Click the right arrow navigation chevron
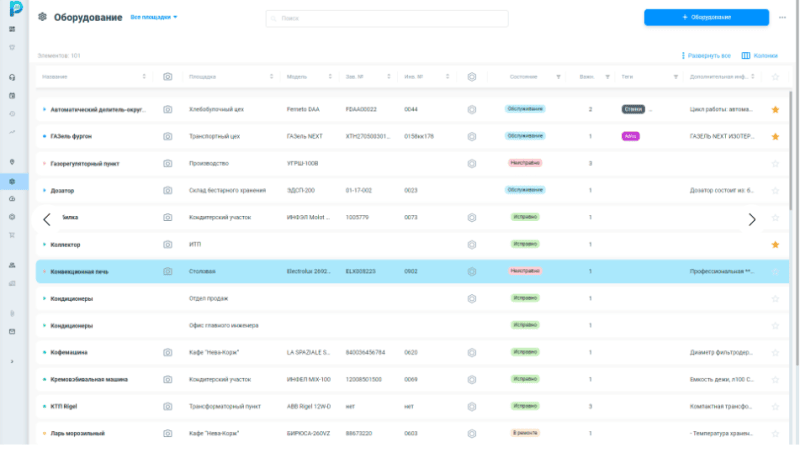Image resolution: width=800 pixels, height=458 pixels. tap(752, 219)
